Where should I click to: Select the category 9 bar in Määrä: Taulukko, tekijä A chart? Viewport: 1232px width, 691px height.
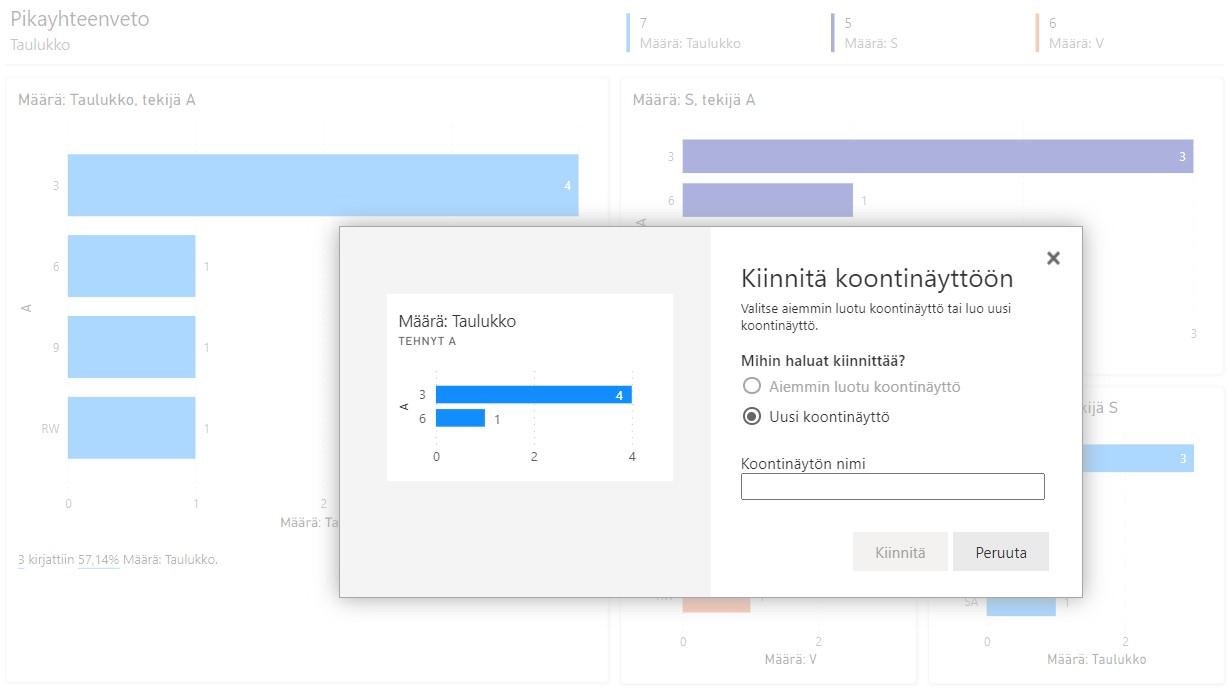tap(131, 347)
